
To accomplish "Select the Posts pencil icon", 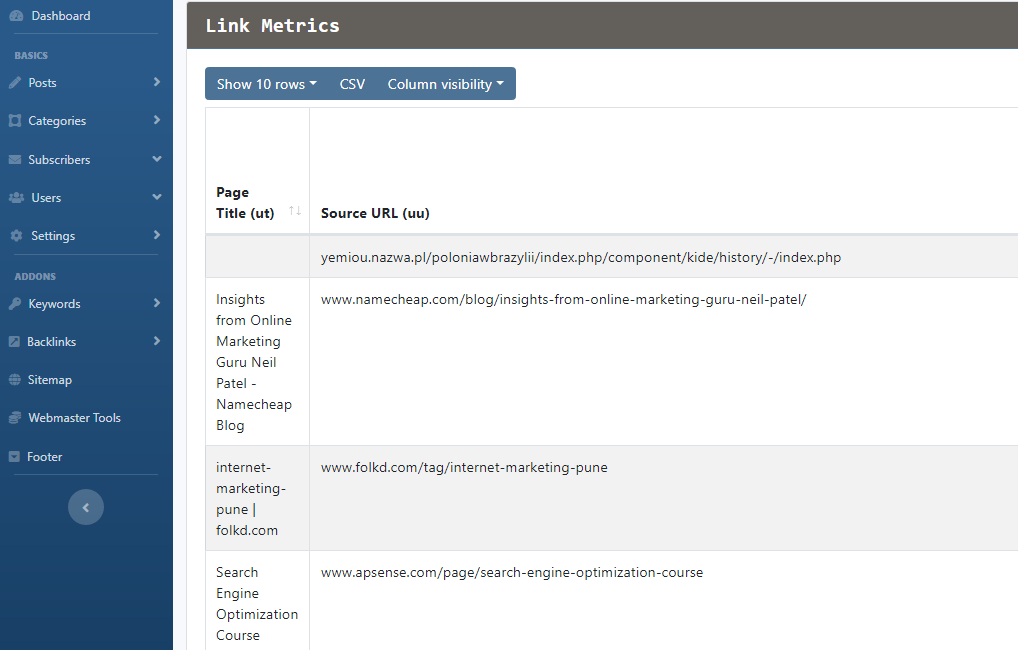I will [x=14, y=82].
